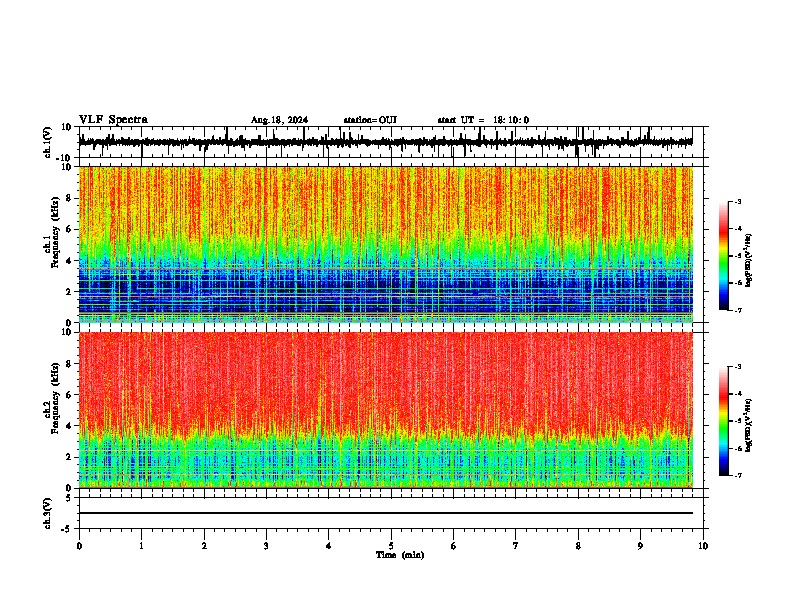Click the ch.2 color scale bar
The image size is (792, 612).
723,421
